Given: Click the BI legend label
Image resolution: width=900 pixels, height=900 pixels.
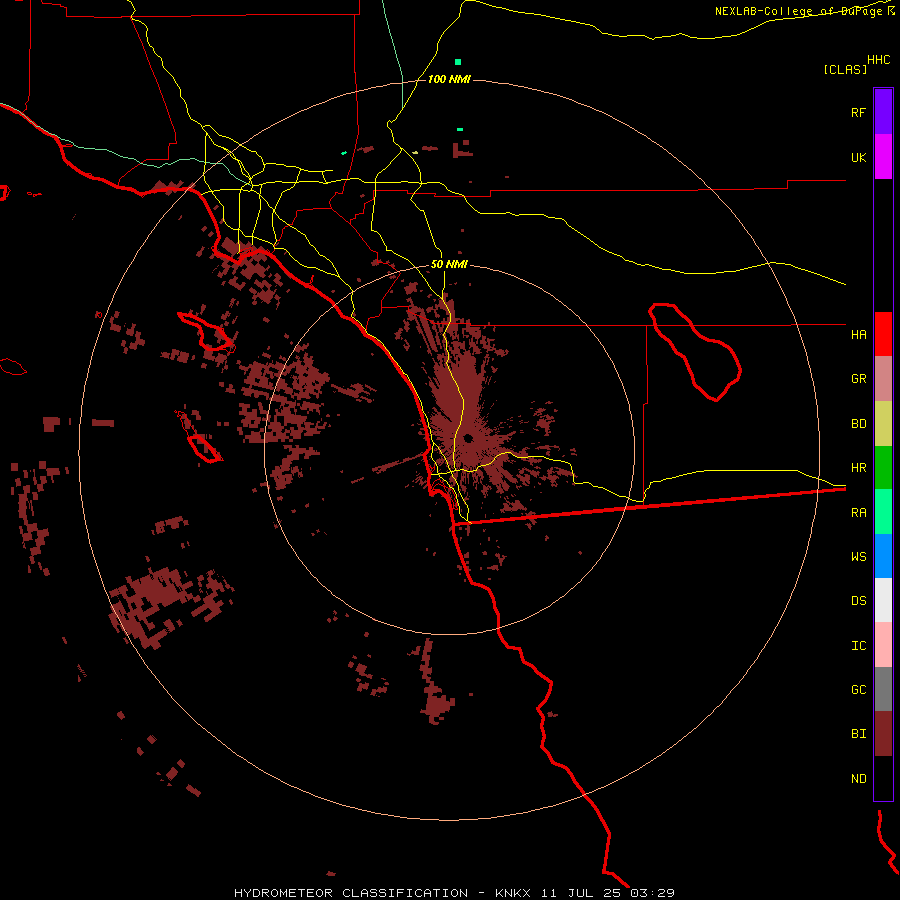Looking at the screenshot, I should tap(858, 734).
